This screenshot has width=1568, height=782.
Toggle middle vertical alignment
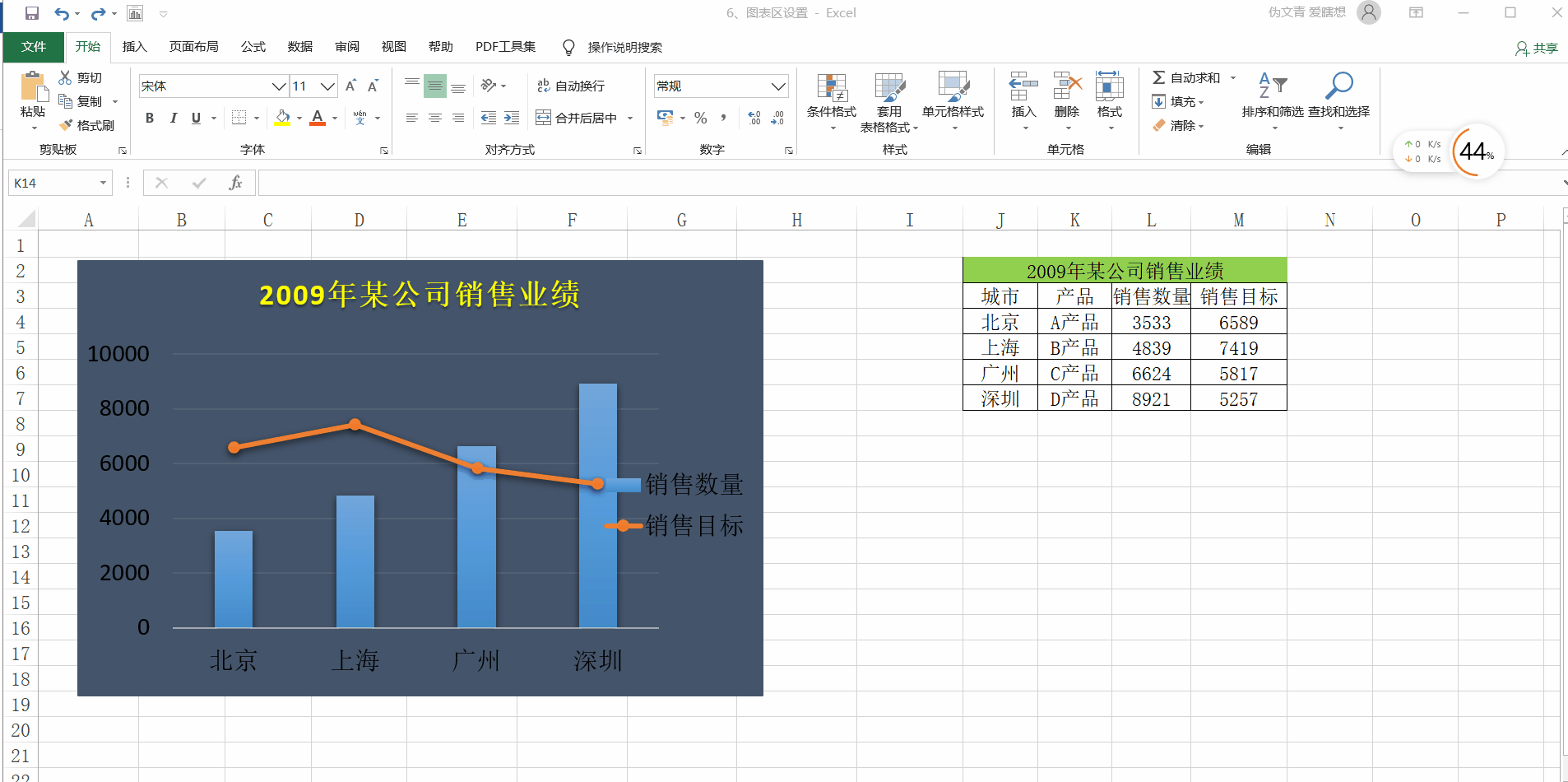click(435, 86)
